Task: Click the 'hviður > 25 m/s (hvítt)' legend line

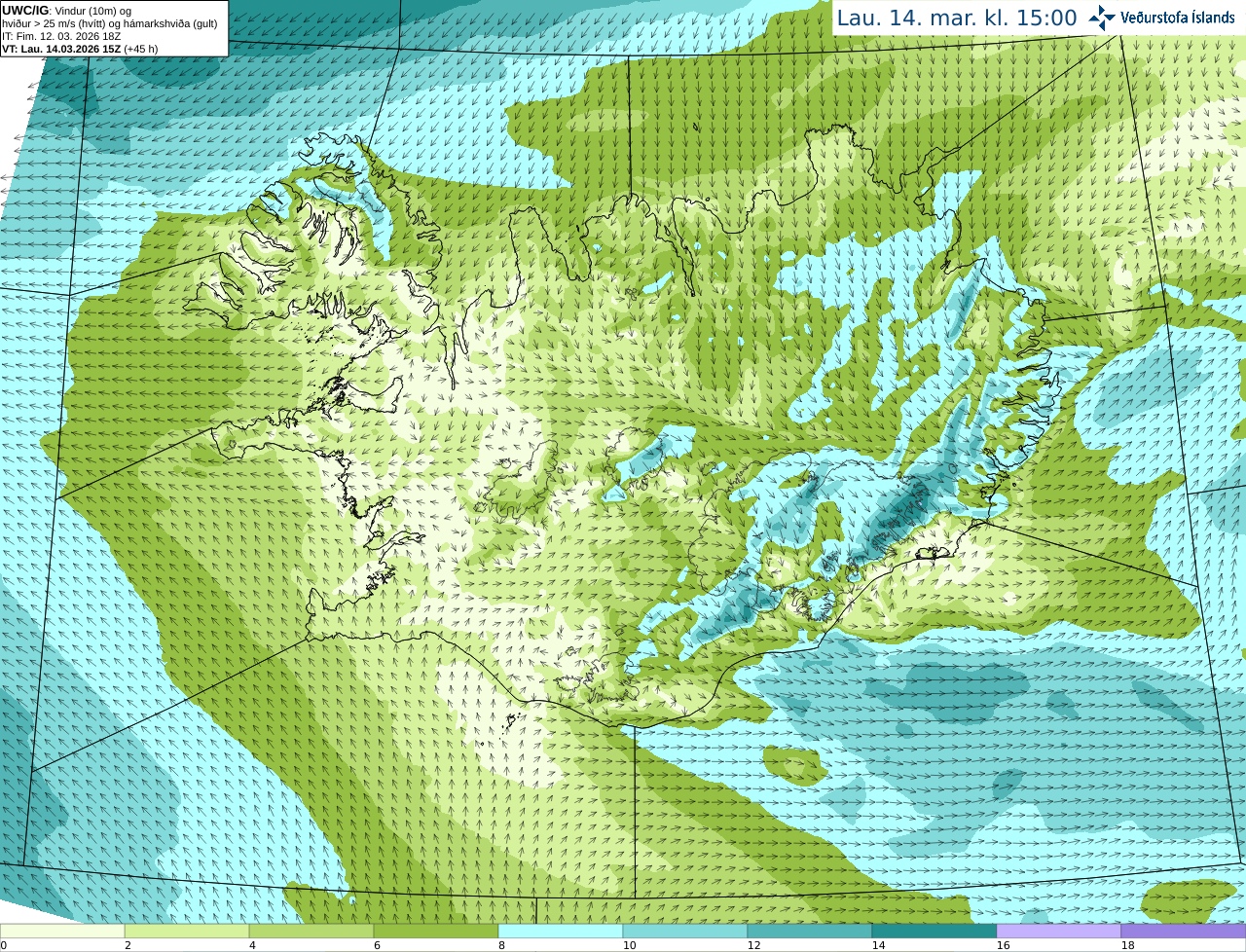Action: (x=109, y=23)
